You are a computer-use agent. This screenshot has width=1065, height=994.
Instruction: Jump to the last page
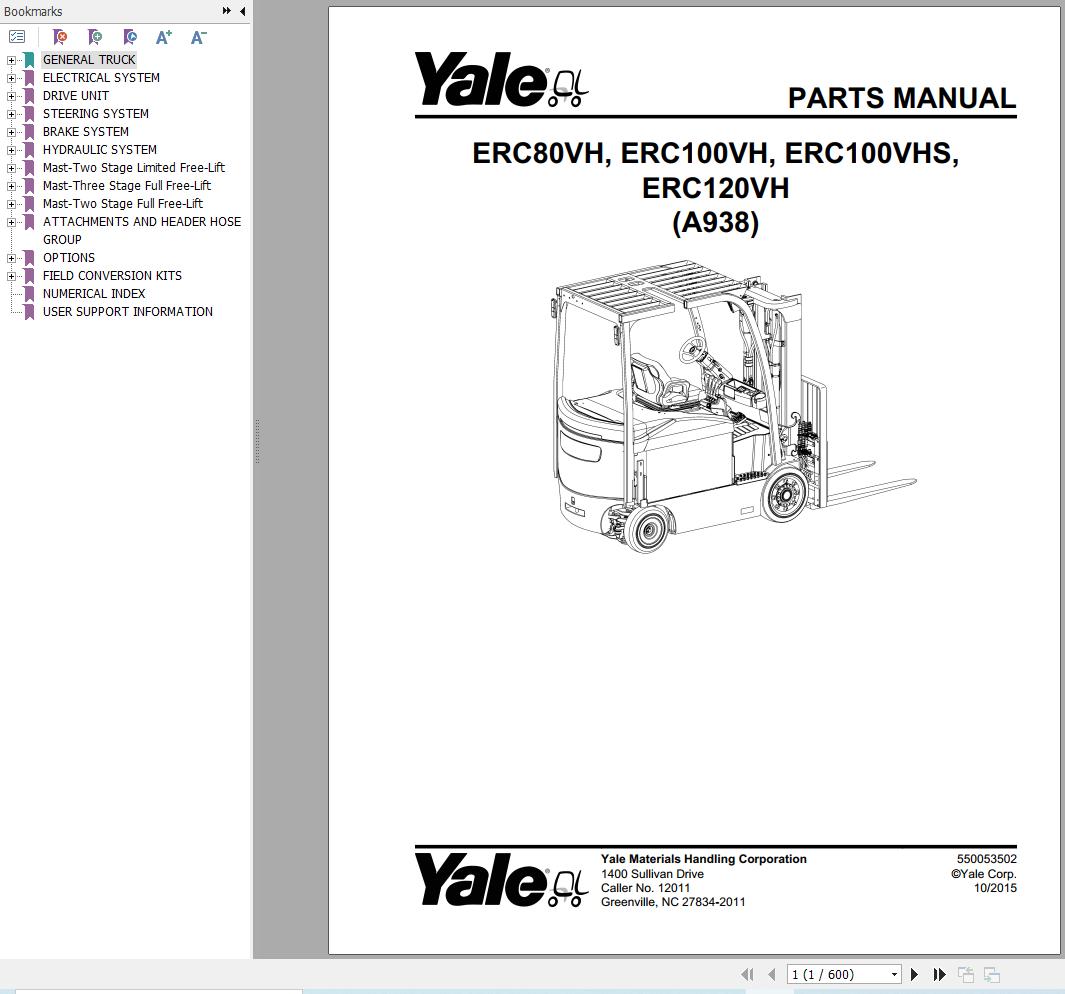tap(940, 973)
